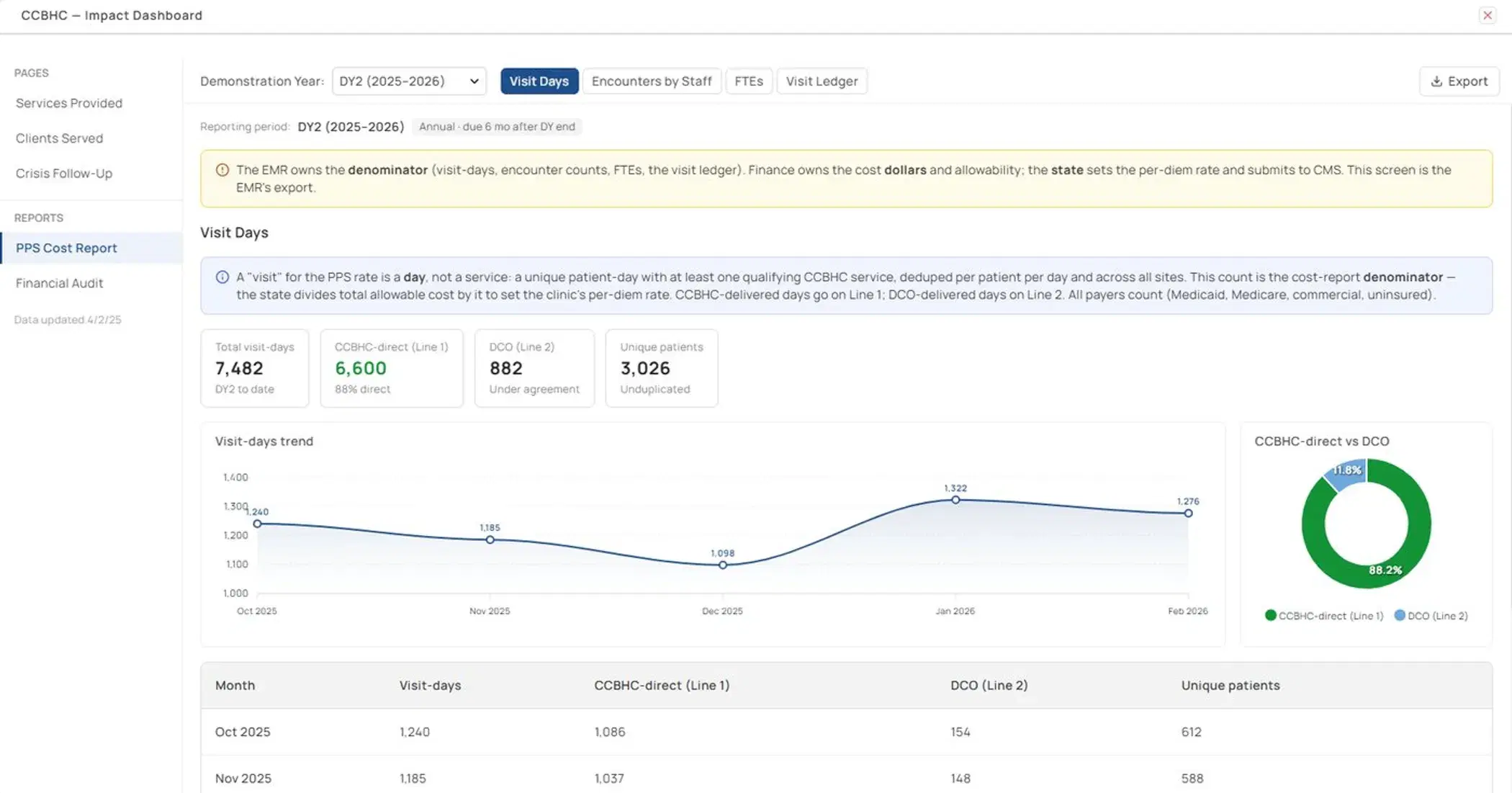Viewport: 1512px width, 793px height.
Task: Go to Services Provided page
Action: [x=69, y=103]
